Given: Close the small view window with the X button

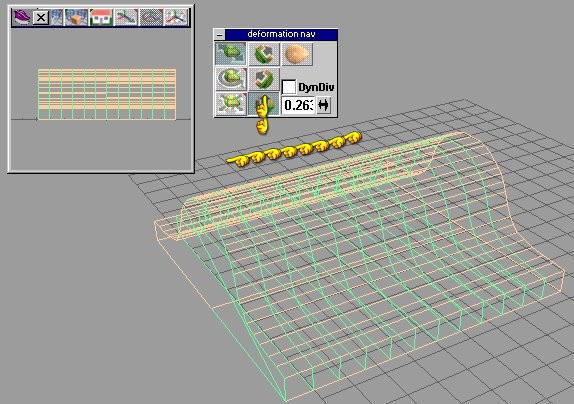Looking at the screenshot, I should click(41, 18).
